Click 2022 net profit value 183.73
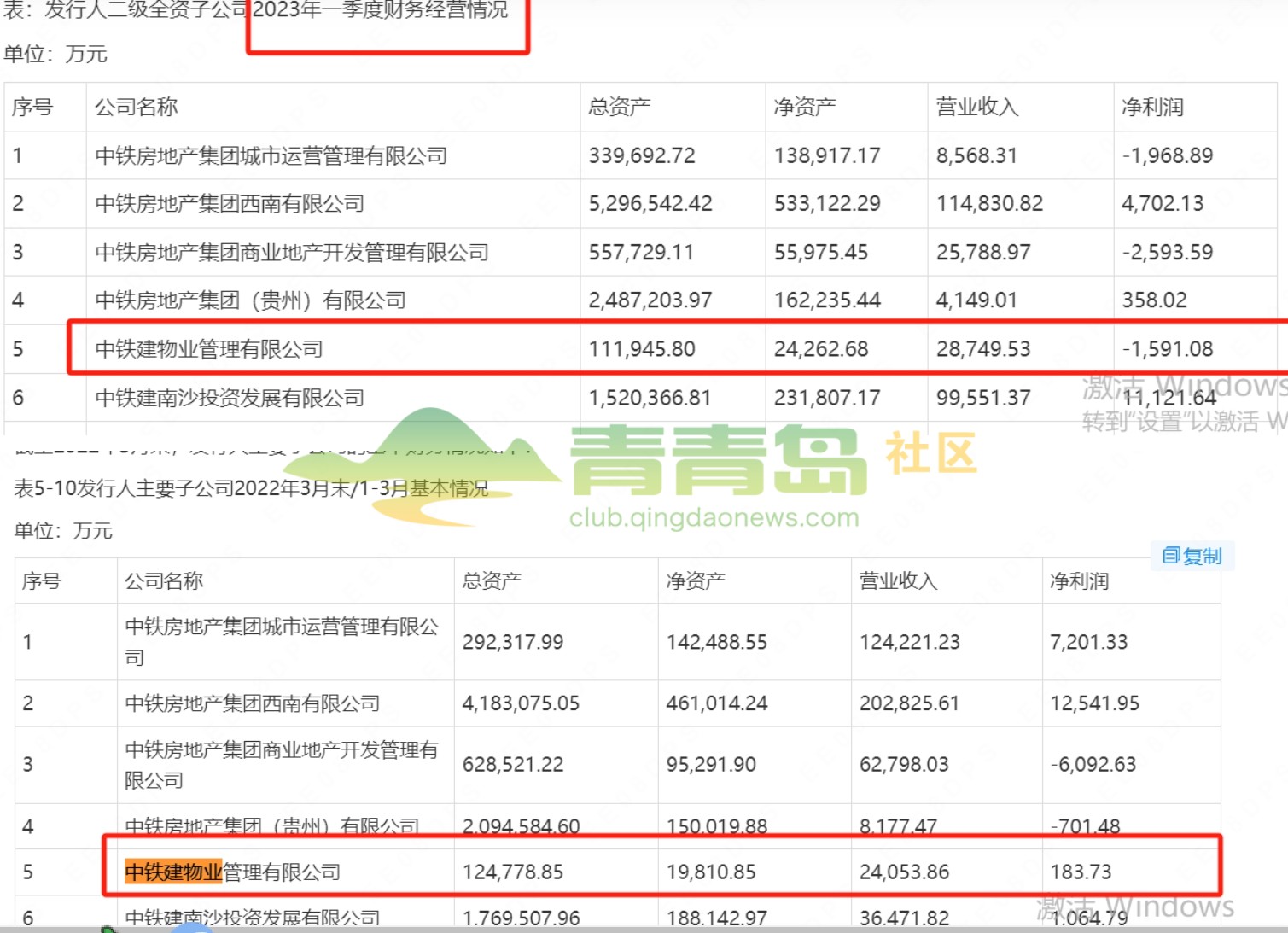 click(x=1081, y=872)
